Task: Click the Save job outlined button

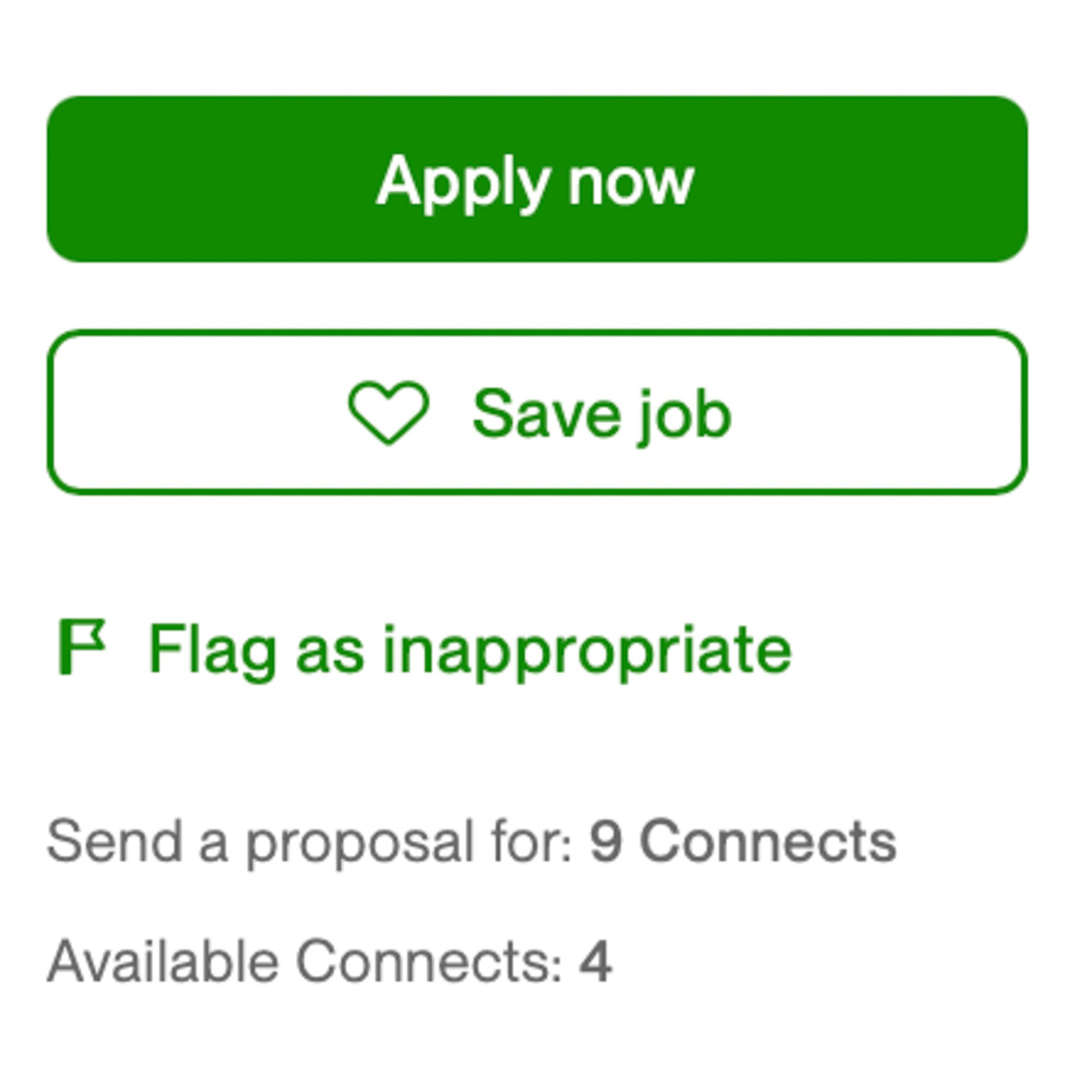Action: 537,413
